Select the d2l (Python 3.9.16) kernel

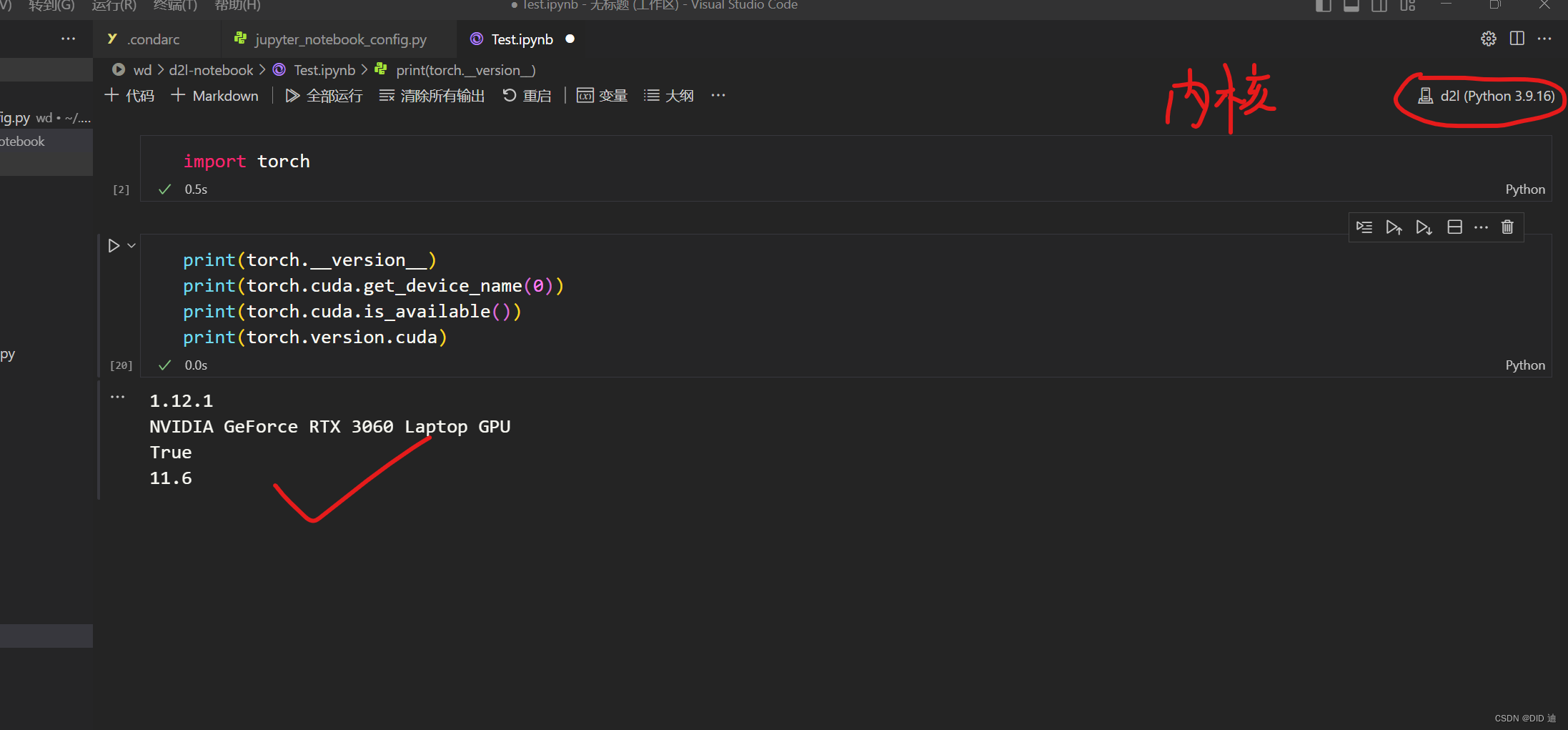click(x=1486, y=96)
